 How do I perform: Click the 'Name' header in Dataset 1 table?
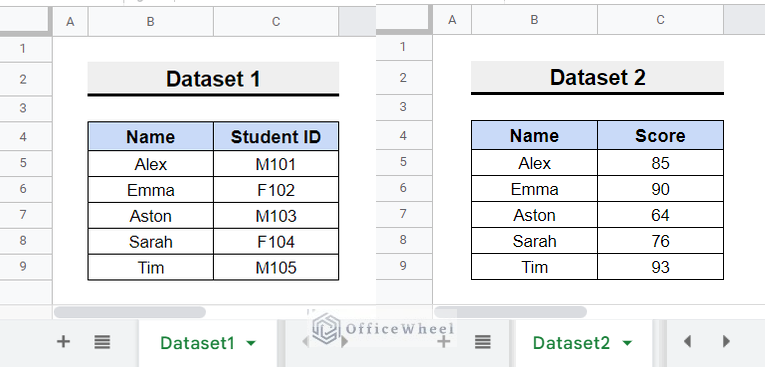[150, 137]
